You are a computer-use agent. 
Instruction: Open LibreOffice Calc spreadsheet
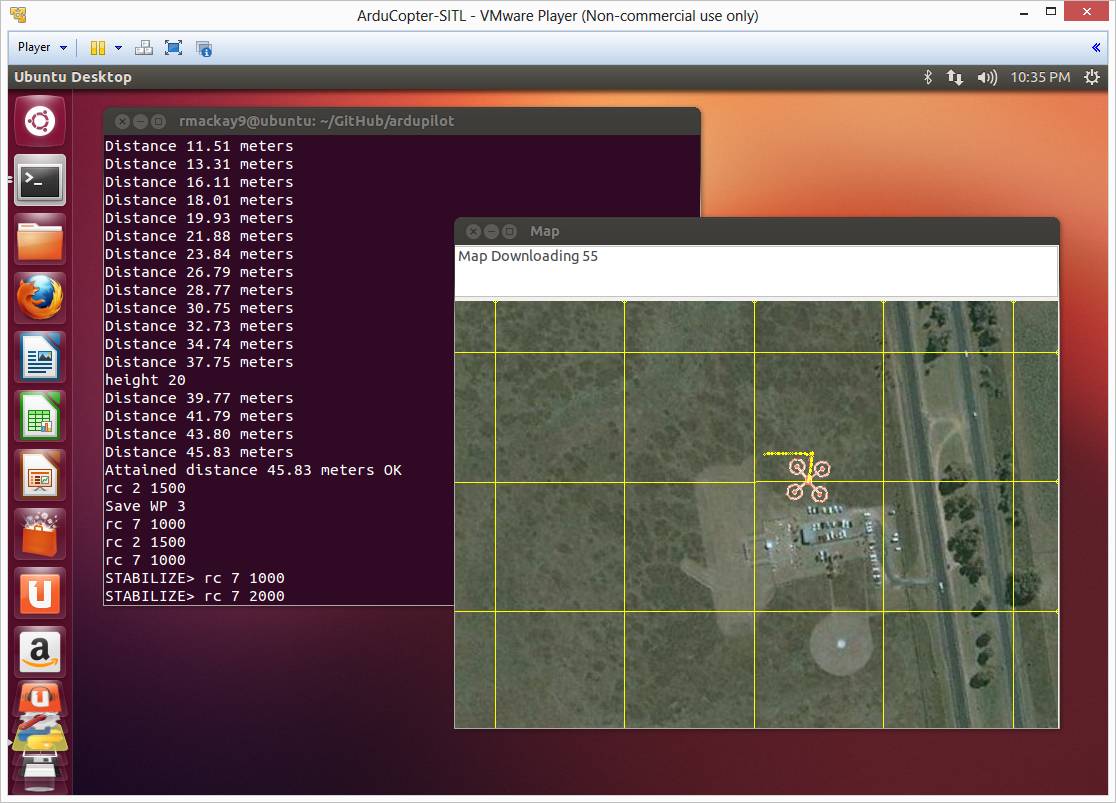point(40,416)
